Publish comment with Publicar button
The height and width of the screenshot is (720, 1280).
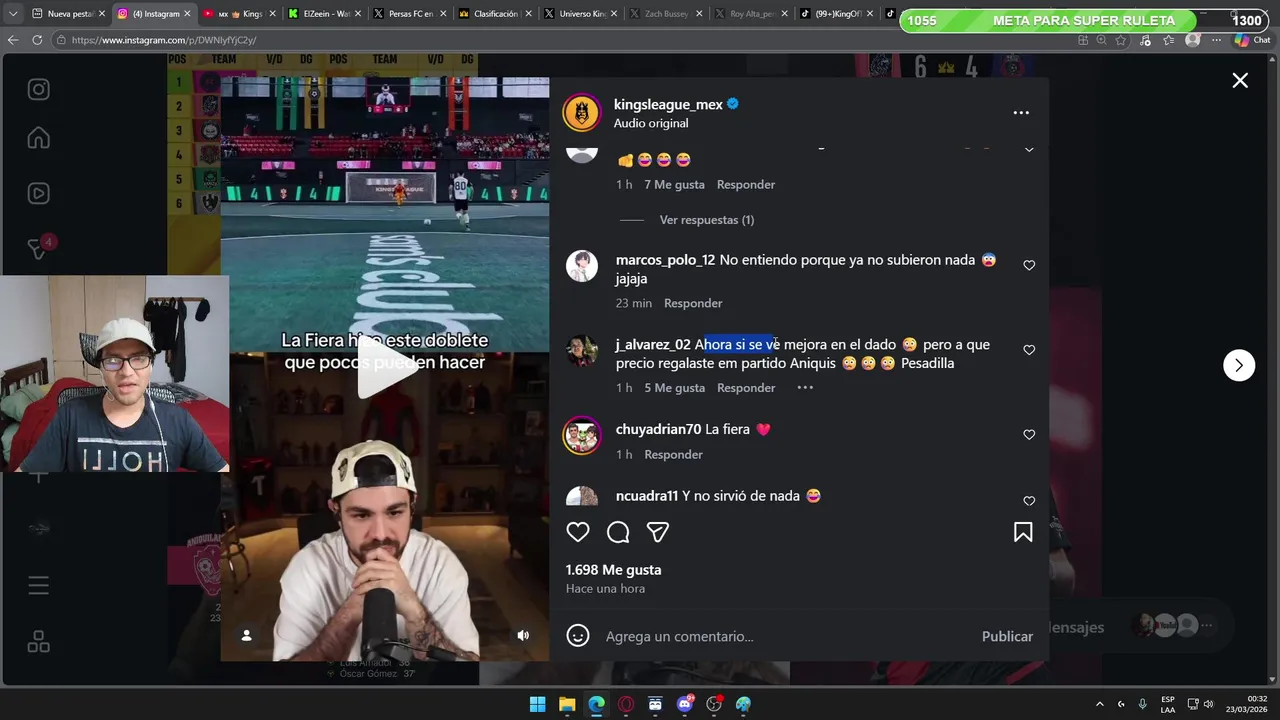tap(1007, 636)
